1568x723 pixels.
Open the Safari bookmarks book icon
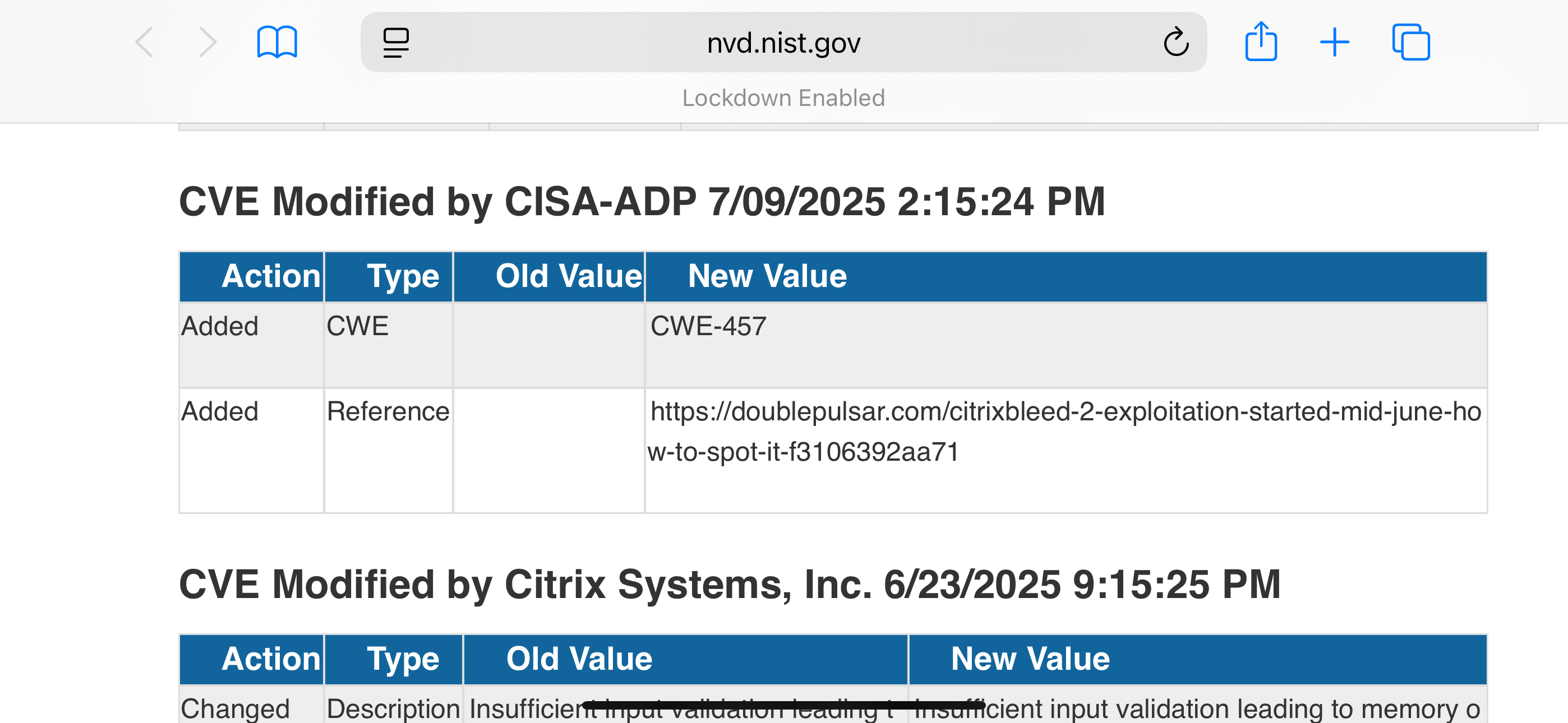[277, 43]
